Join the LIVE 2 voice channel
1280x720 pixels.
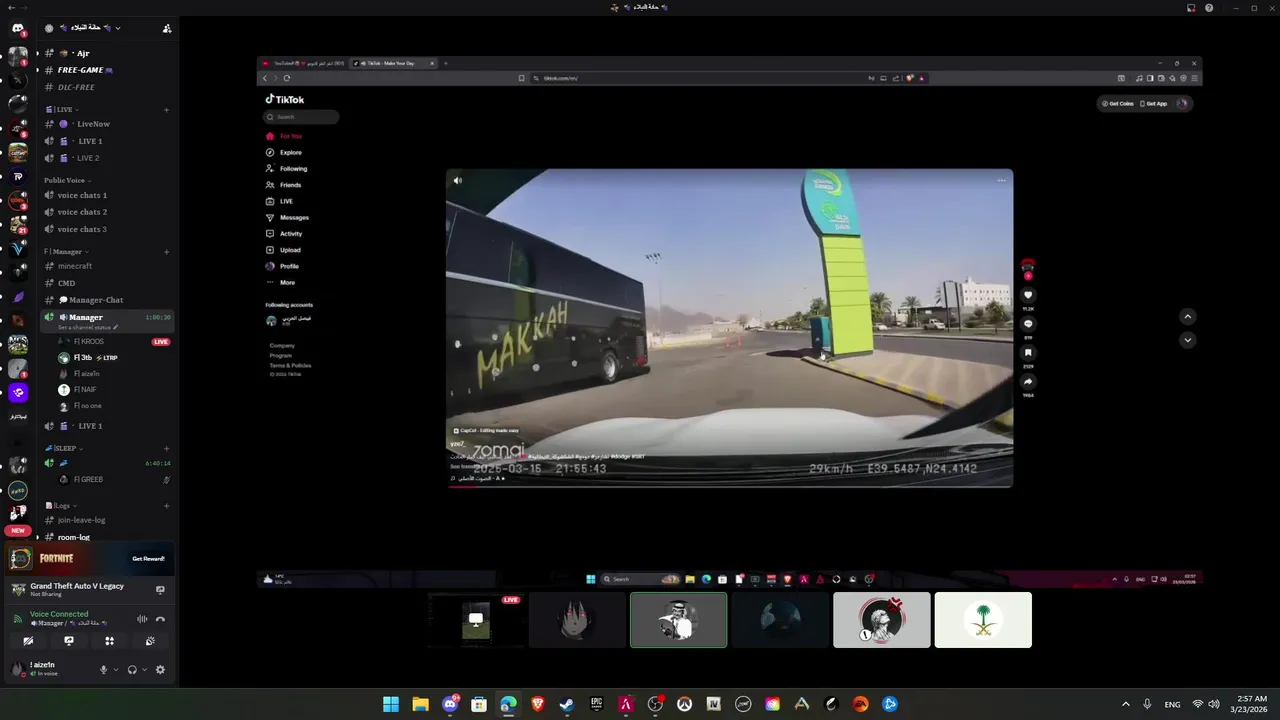click(105, 158)
